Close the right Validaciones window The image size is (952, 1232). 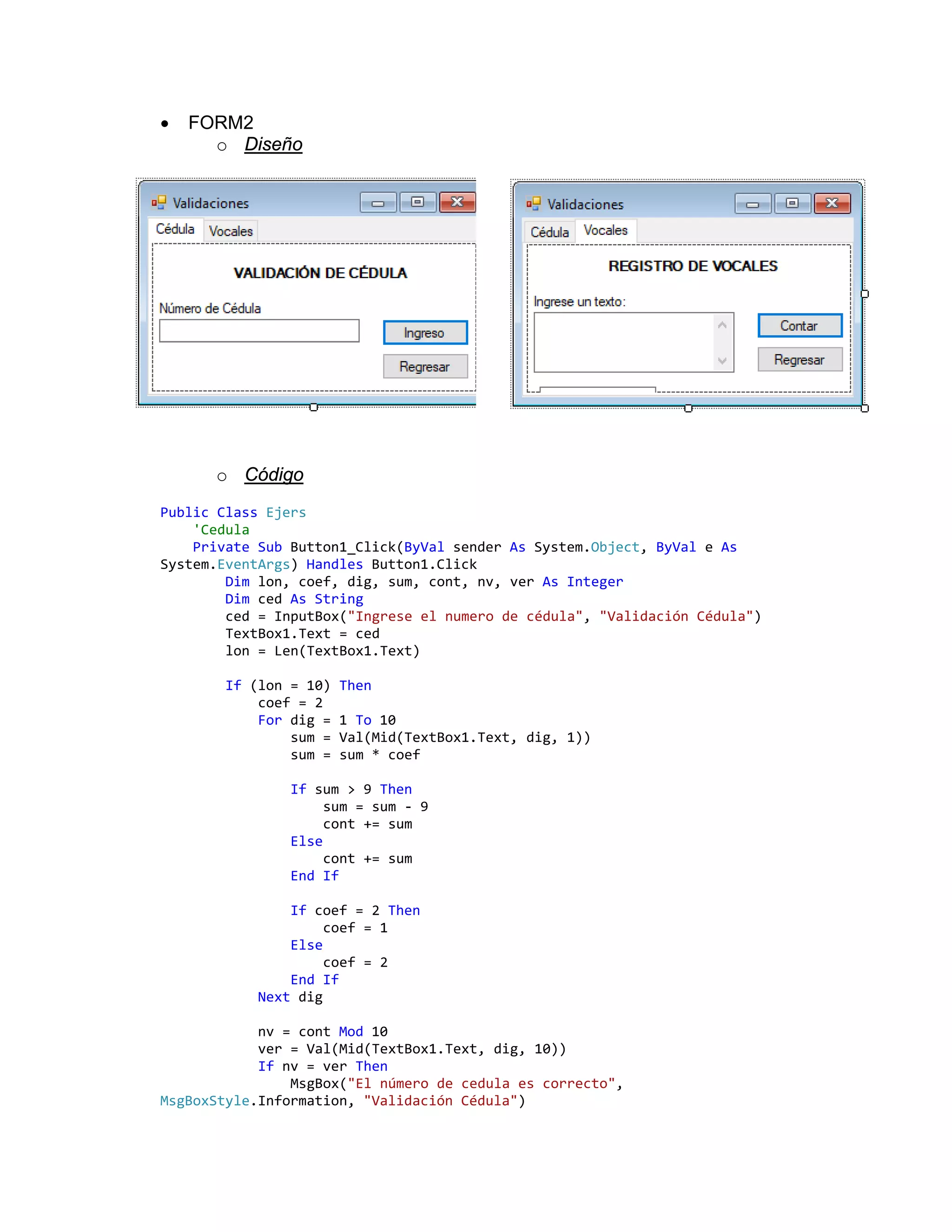[x=832, y=203]
